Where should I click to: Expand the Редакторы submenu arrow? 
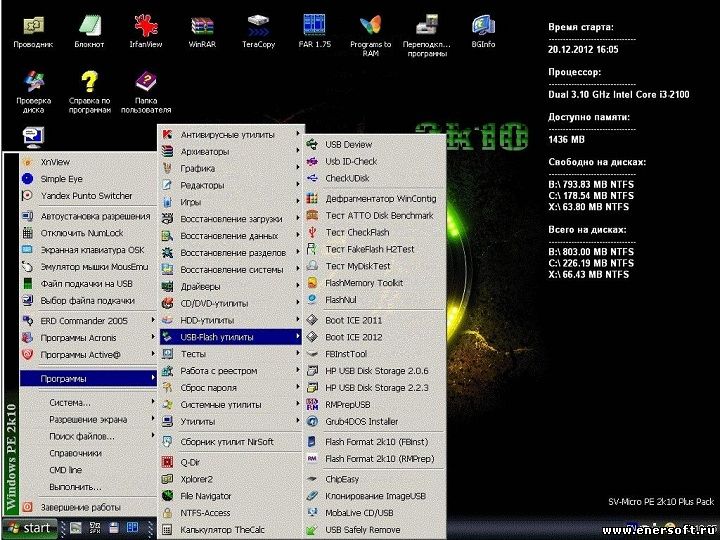pos(298,185)
